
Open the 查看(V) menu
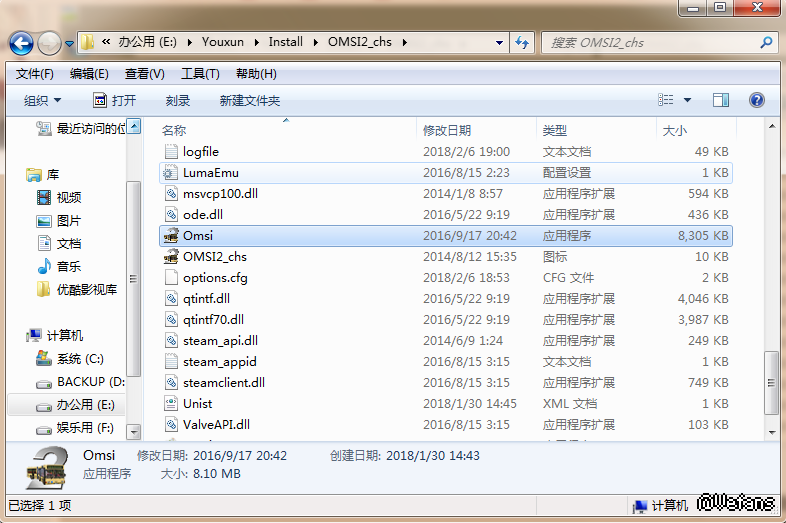point(144,74)
